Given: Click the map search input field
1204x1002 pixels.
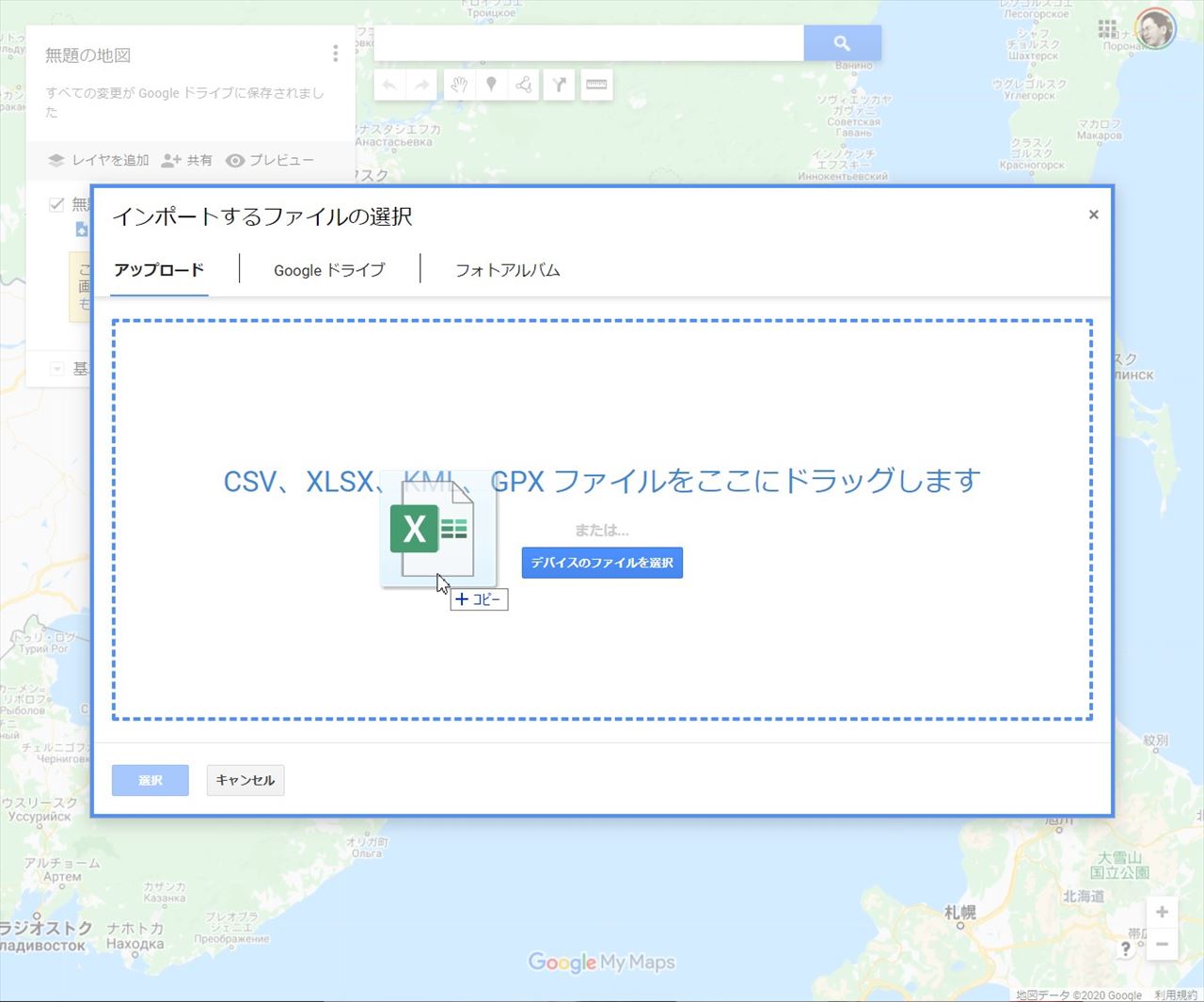Looking at the screenshot, I should tap(589, 43).
